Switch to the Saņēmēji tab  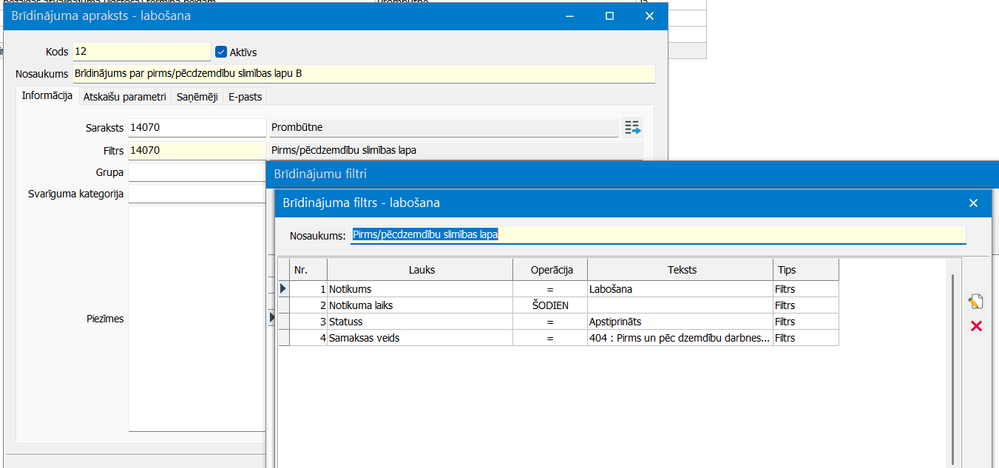[198, 97]
